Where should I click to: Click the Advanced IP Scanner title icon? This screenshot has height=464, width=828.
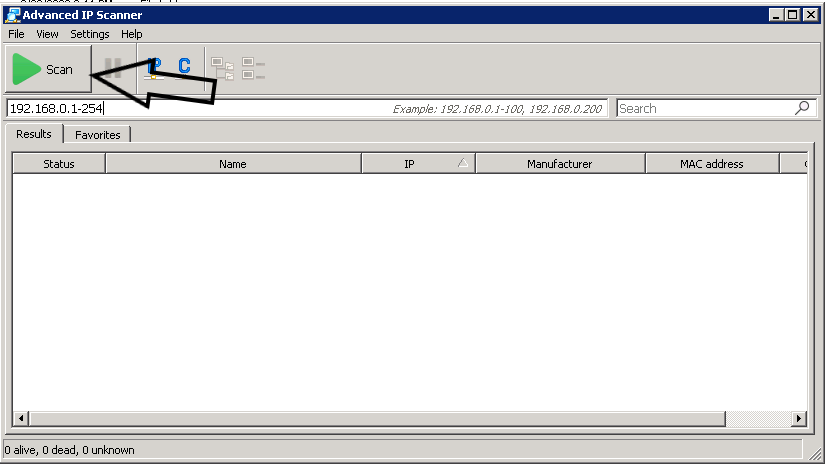tap(12, 15)
